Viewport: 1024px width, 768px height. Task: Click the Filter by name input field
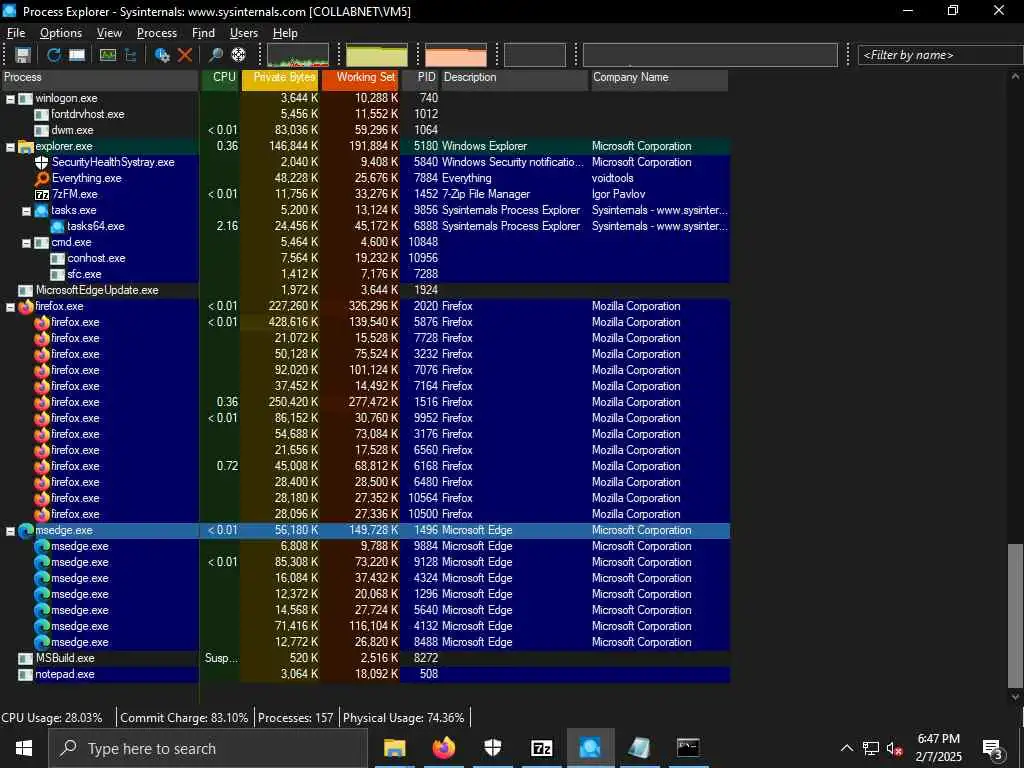click(940, 55)
